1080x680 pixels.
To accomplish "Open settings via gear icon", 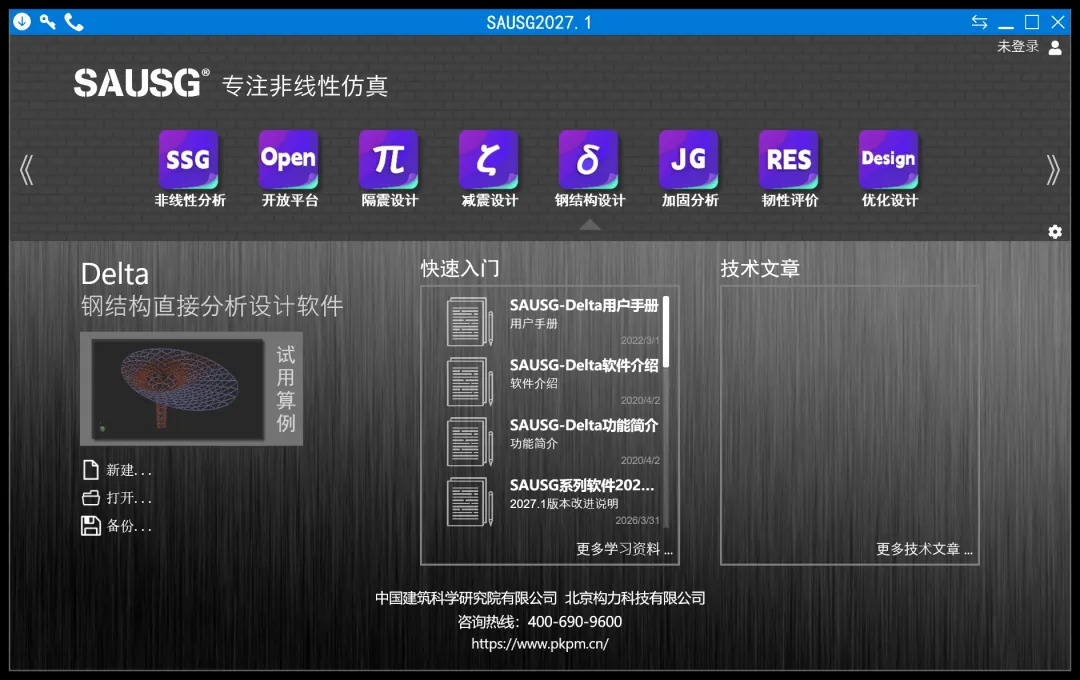I will [x=1055, y=231].
